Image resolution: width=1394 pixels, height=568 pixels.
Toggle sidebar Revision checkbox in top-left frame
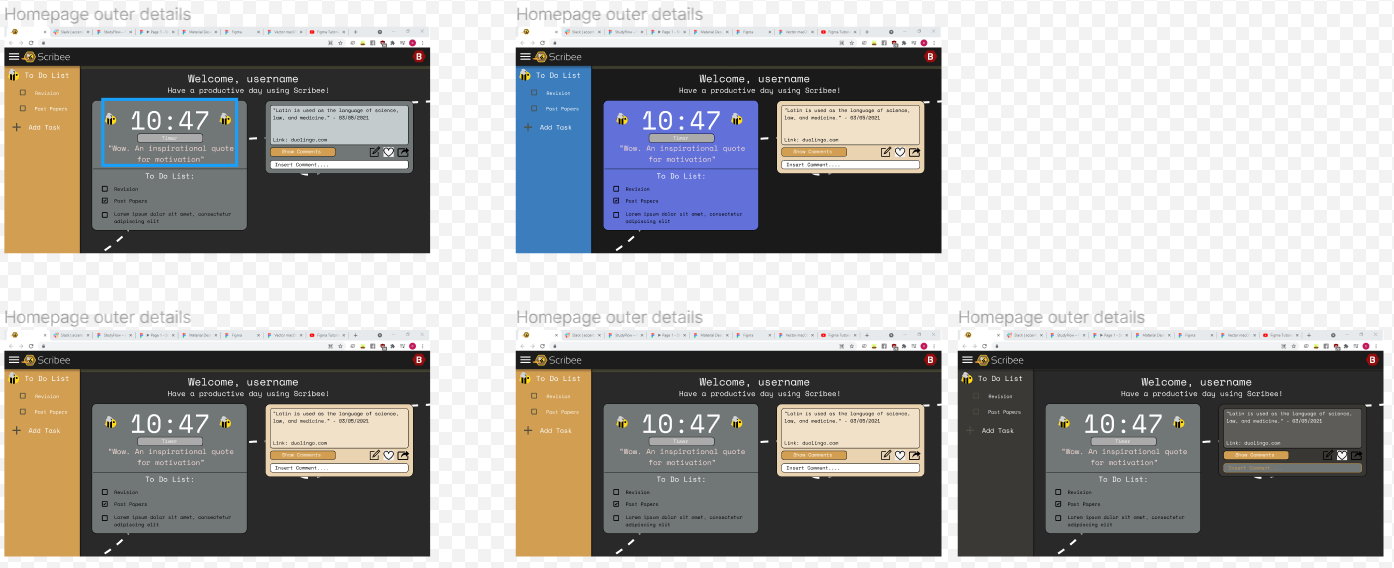23,93
